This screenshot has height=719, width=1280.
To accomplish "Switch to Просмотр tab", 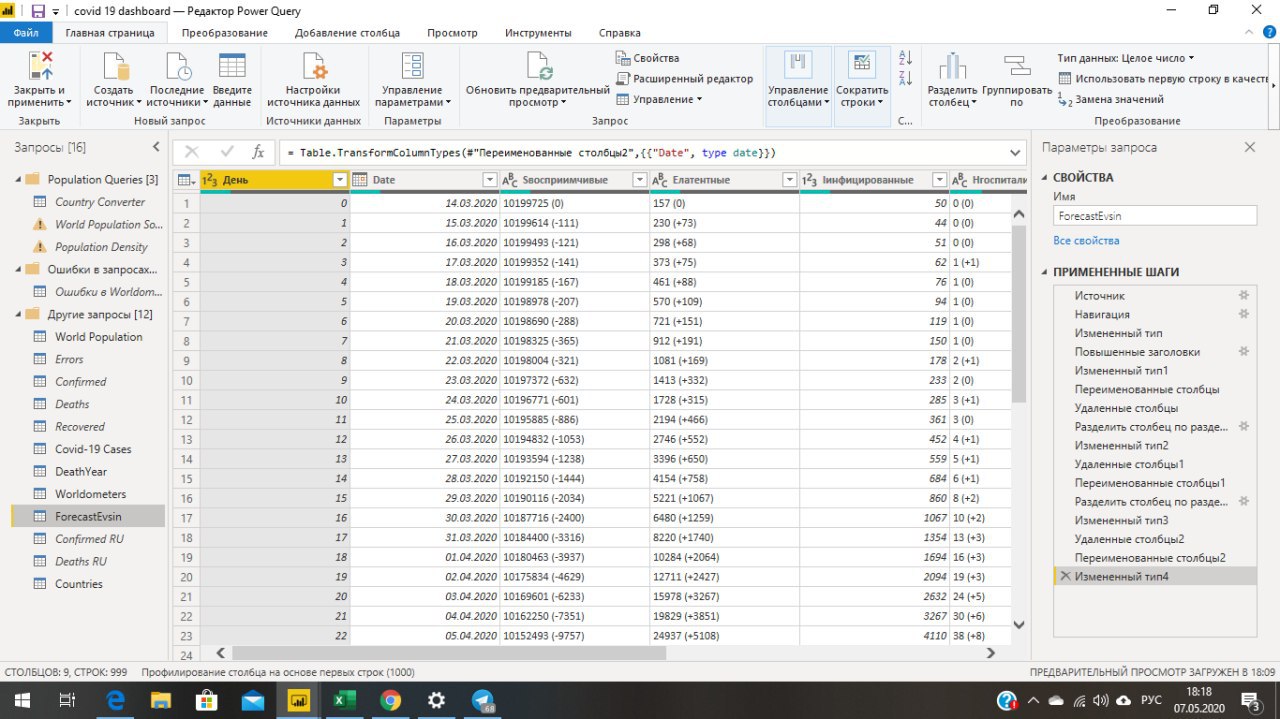I will coord(452,33).
